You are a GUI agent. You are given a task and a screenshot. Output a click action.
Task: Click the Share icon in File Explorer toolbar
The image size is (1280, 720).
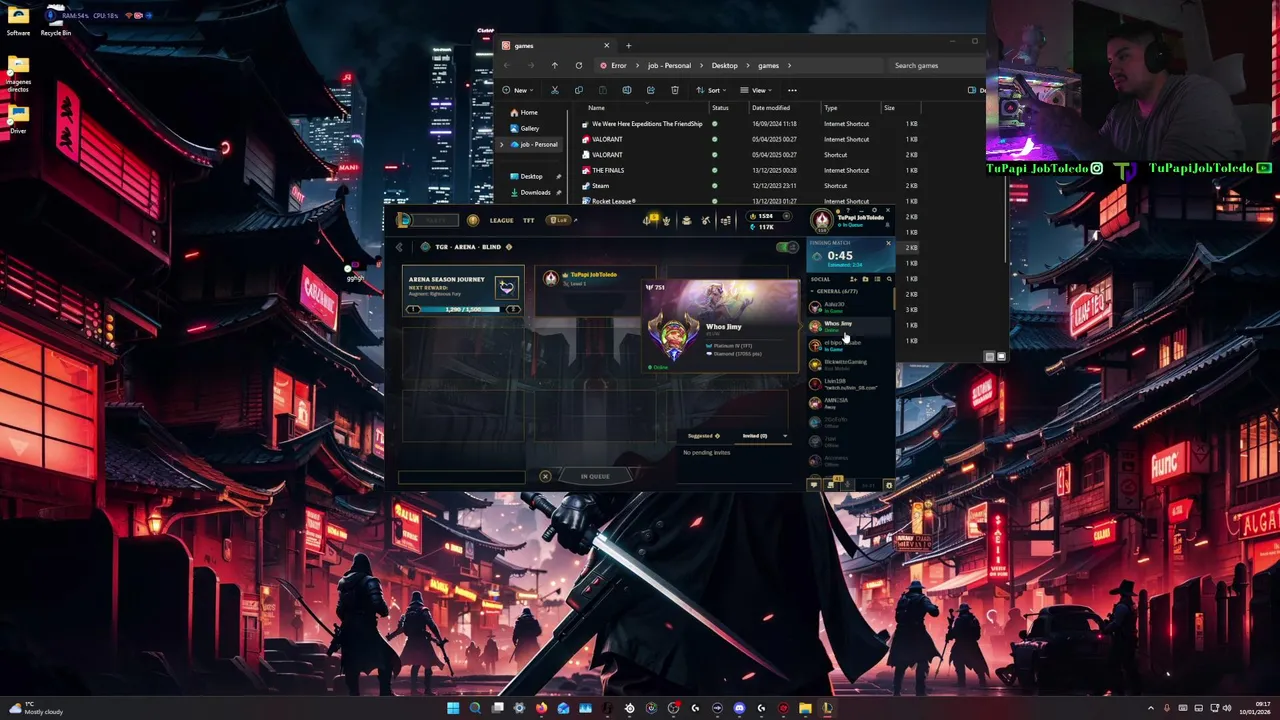pos(651,90)
